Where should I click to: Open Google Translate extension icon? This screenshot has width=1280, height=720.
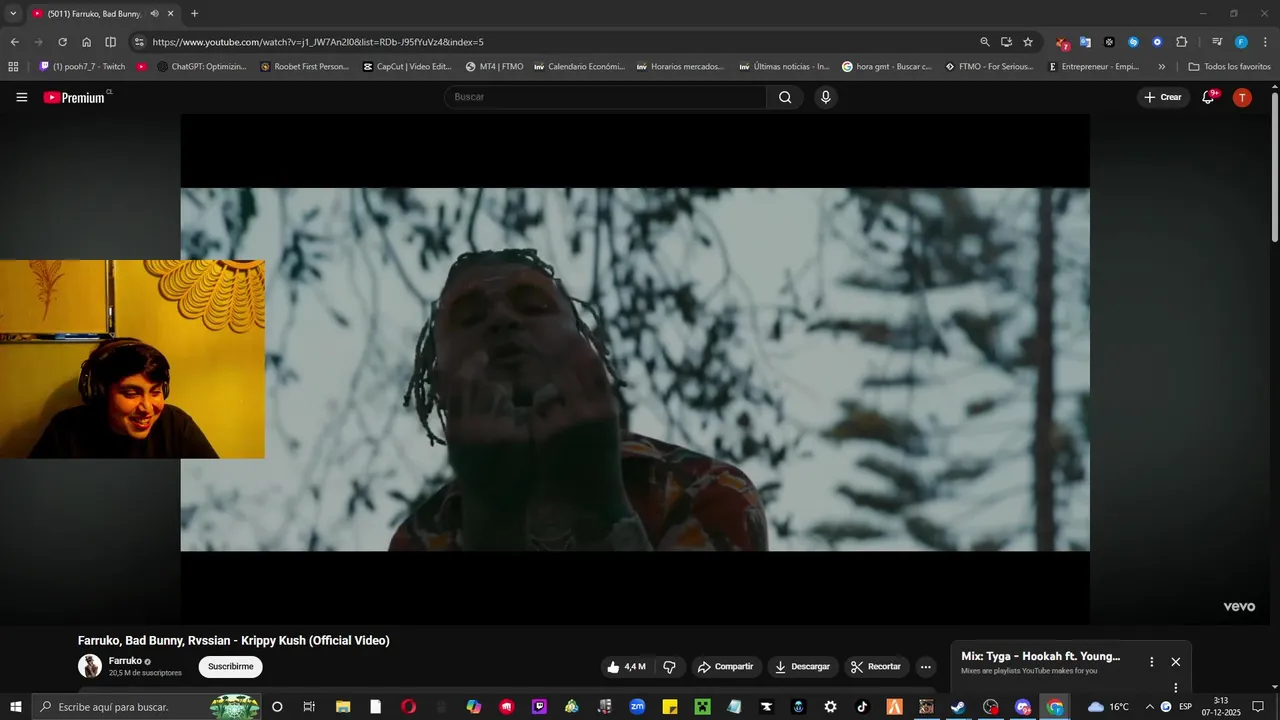click(1085, 42)
